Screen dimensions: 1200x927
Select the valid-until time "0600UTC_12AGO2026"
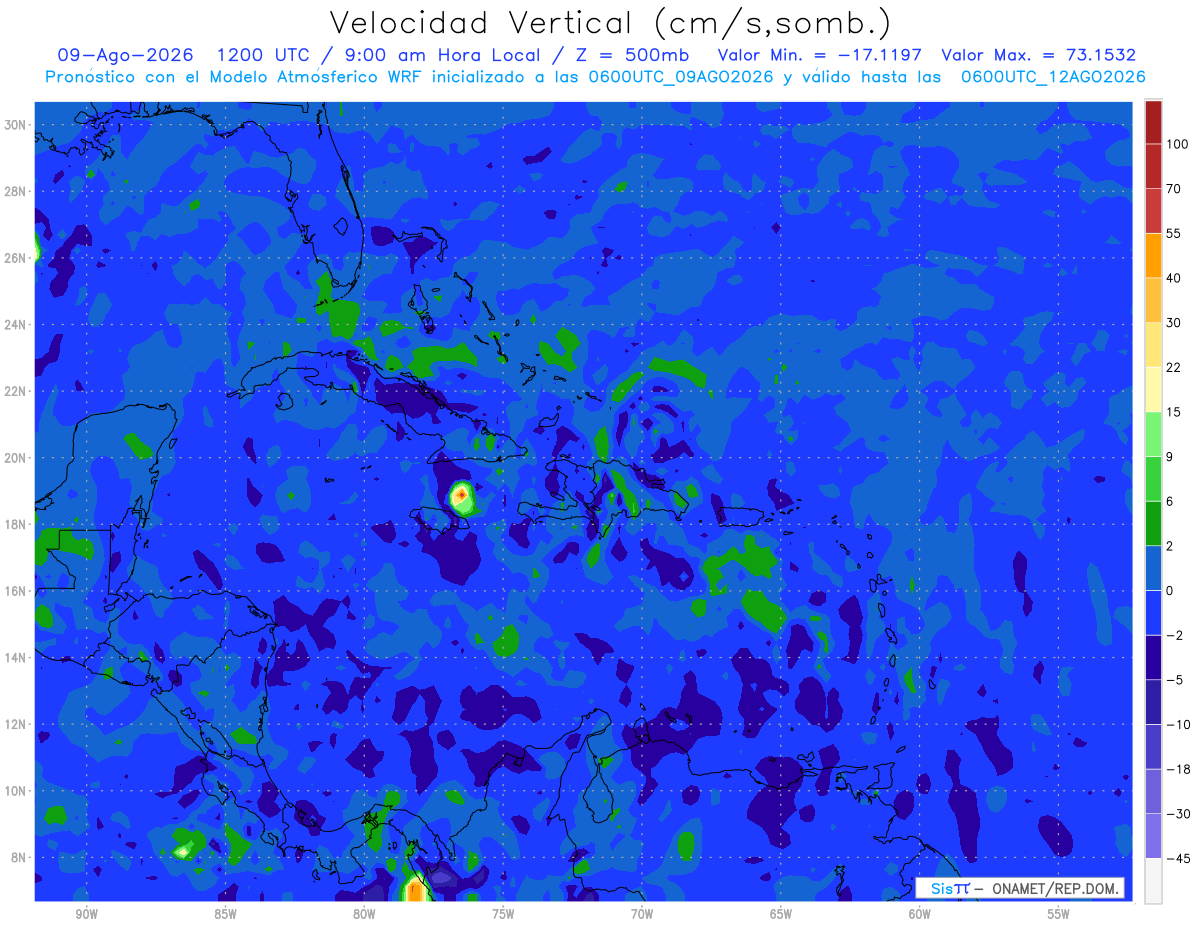pos(1053,76)
